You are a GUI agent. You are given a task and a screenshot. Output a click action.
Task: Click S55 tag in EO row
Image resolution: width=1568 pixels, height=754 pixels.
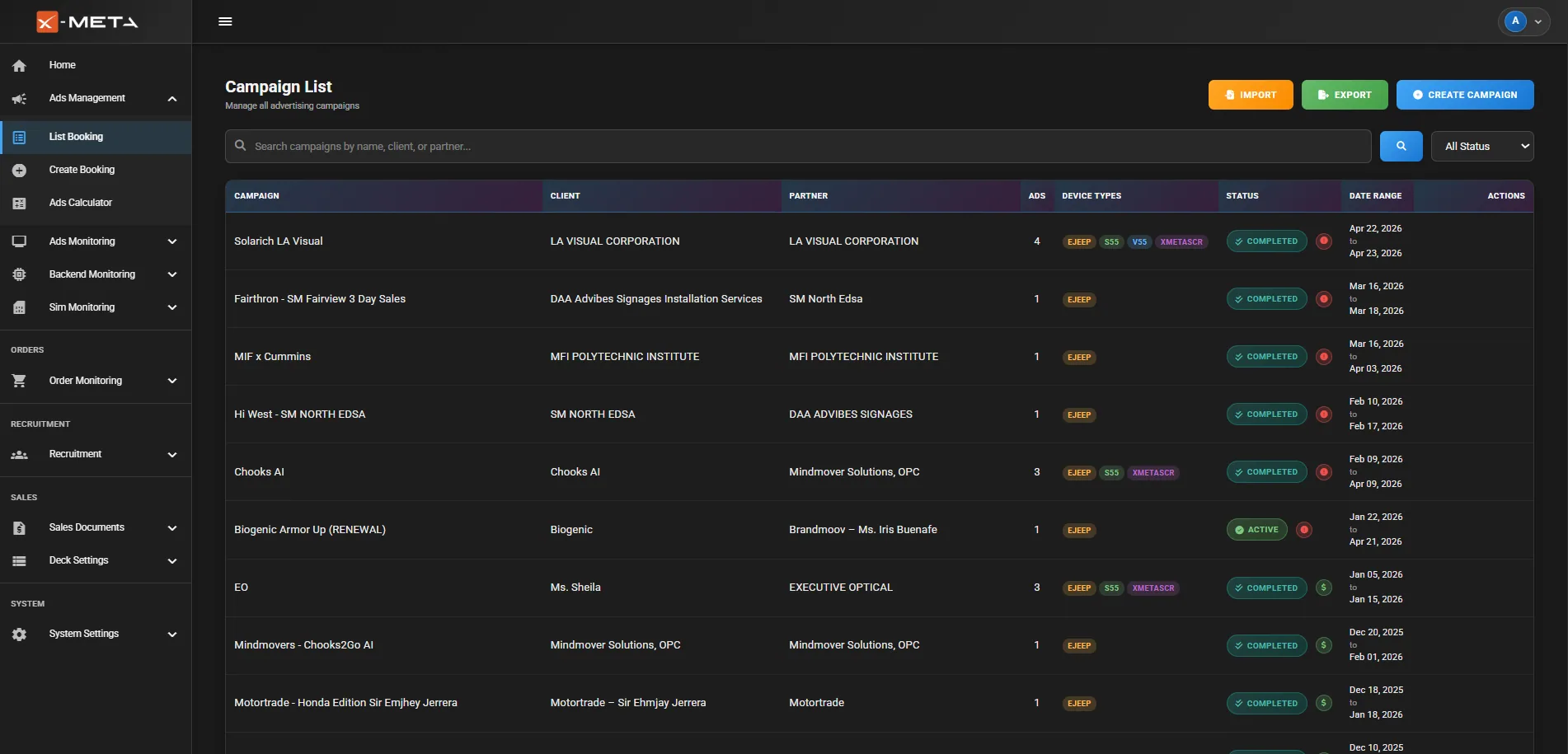coord(1111,588)
